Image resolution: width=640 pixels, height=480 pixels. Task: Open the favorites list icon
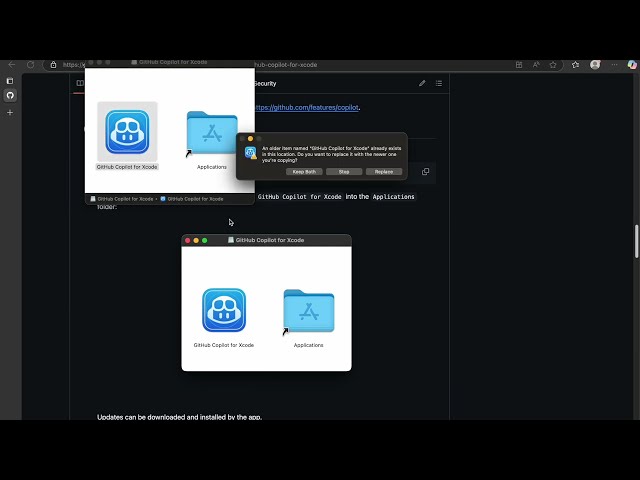[x=576, y=64]
